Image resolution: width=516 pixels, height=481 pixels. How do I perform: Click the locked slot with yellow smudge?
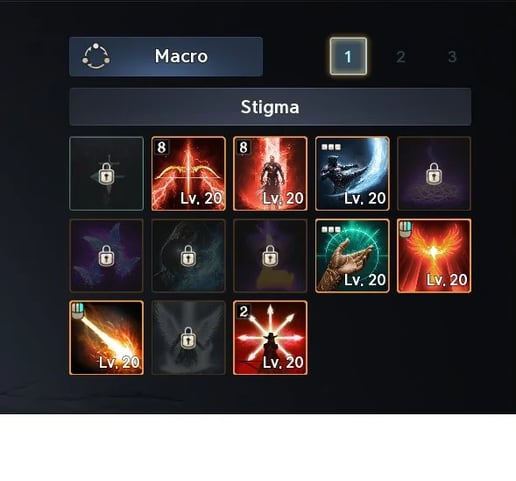coord(270,256)
